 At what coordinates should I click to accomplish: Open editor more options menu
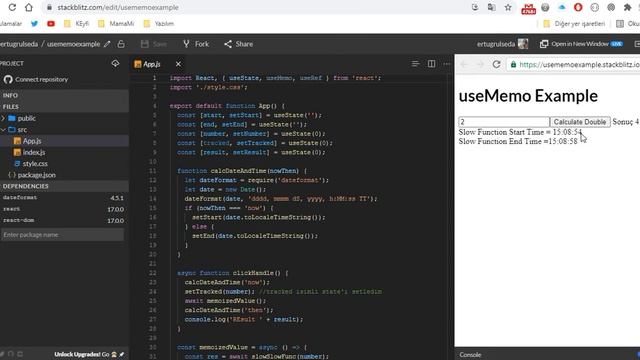coord(447,64)
